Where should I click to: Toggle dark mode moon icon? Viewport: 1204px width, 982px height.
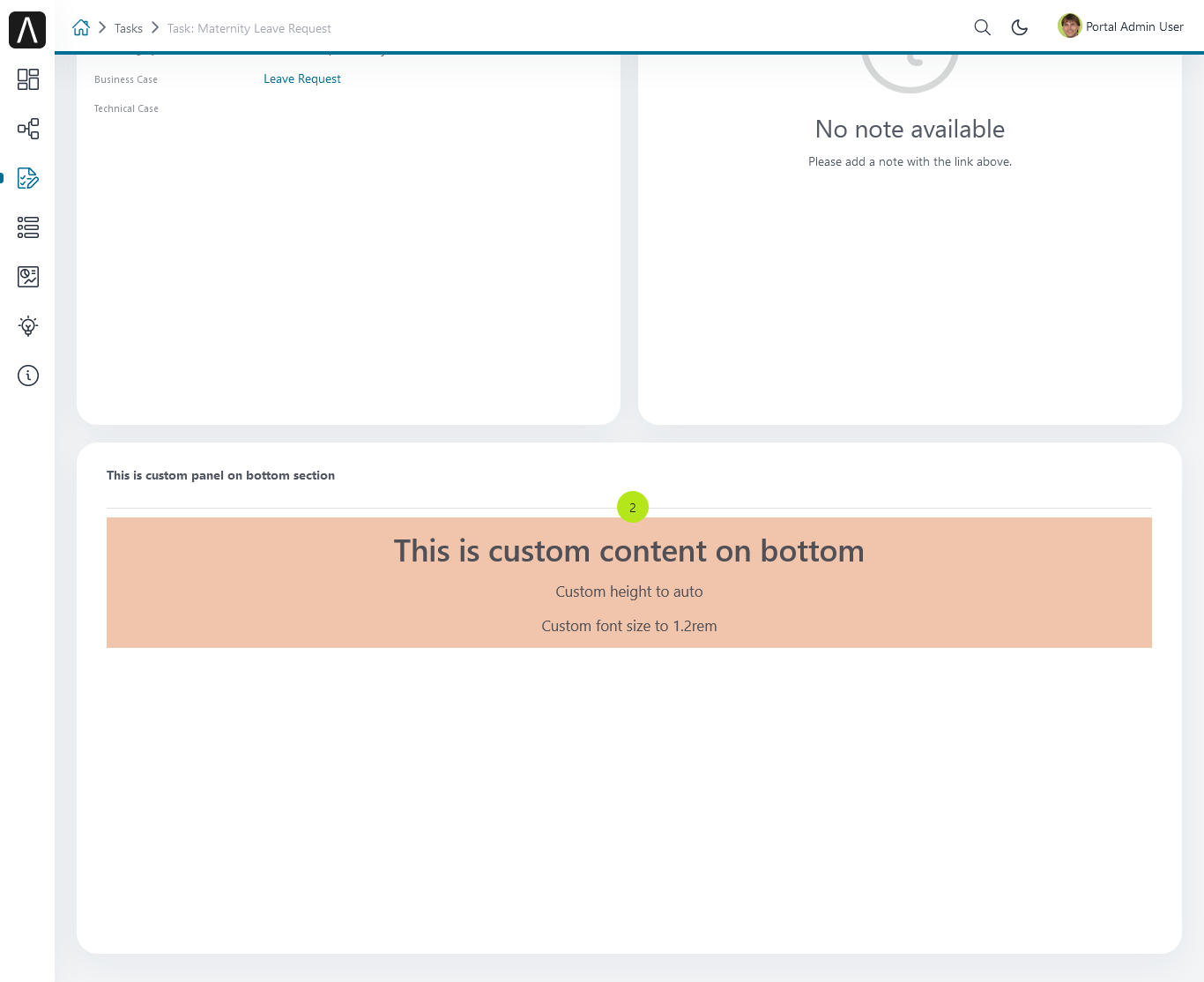coord(1020,27)
